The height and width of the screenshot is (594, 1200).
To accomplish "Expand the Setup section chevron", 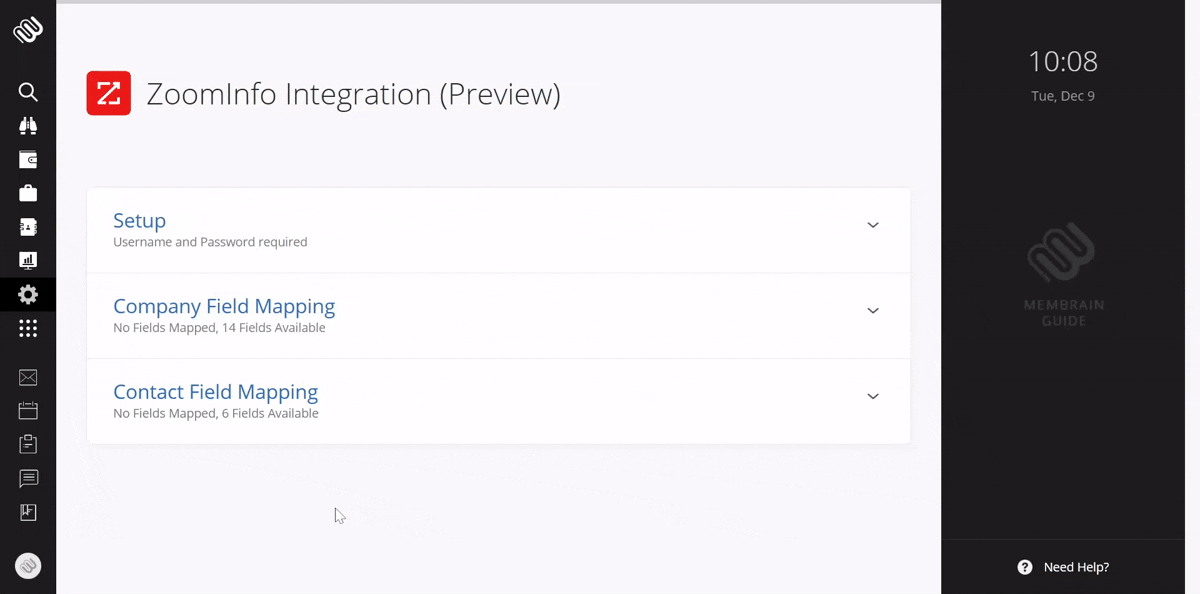I will [873, 225].
